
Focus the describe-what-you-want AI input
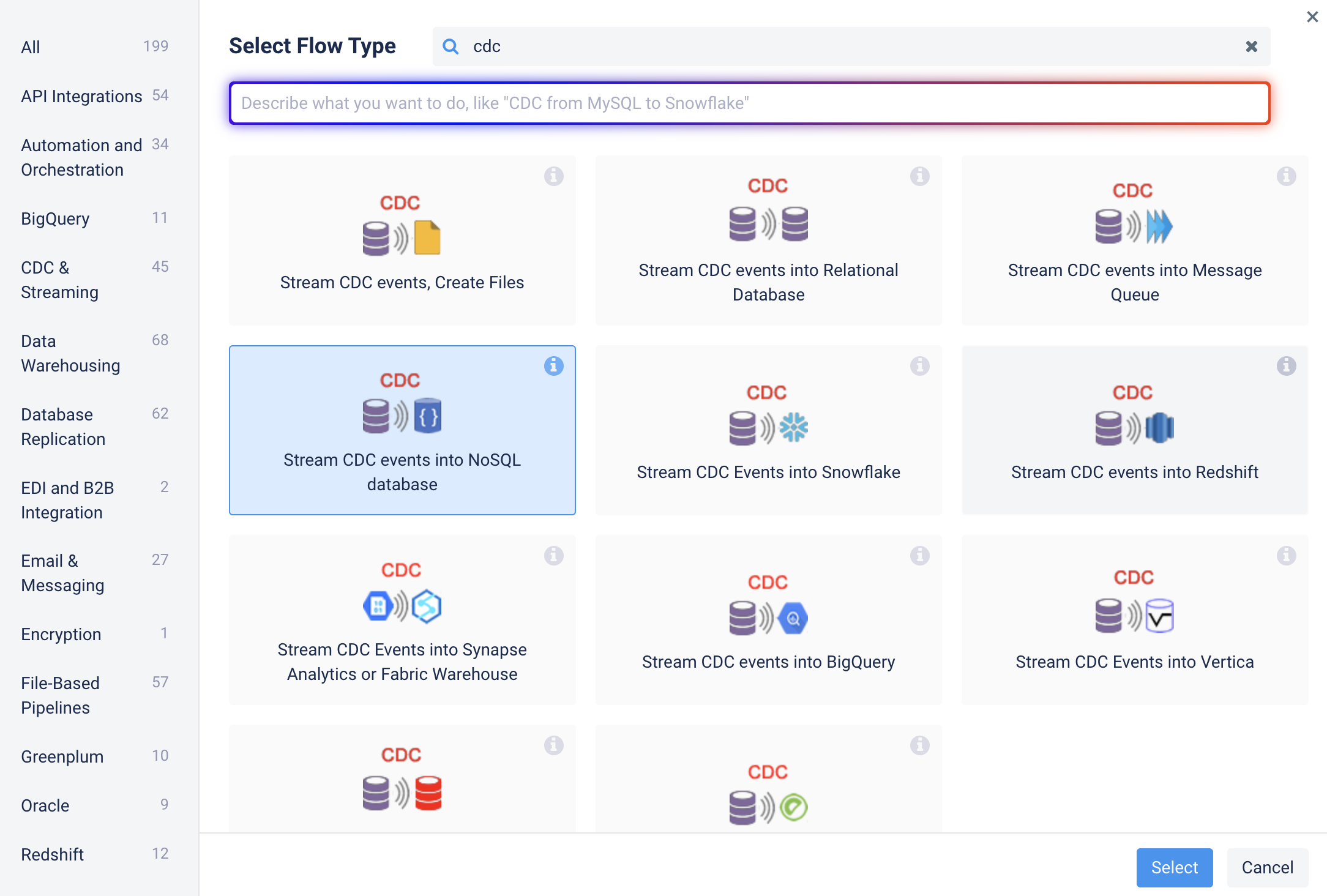tap(749, 103)
